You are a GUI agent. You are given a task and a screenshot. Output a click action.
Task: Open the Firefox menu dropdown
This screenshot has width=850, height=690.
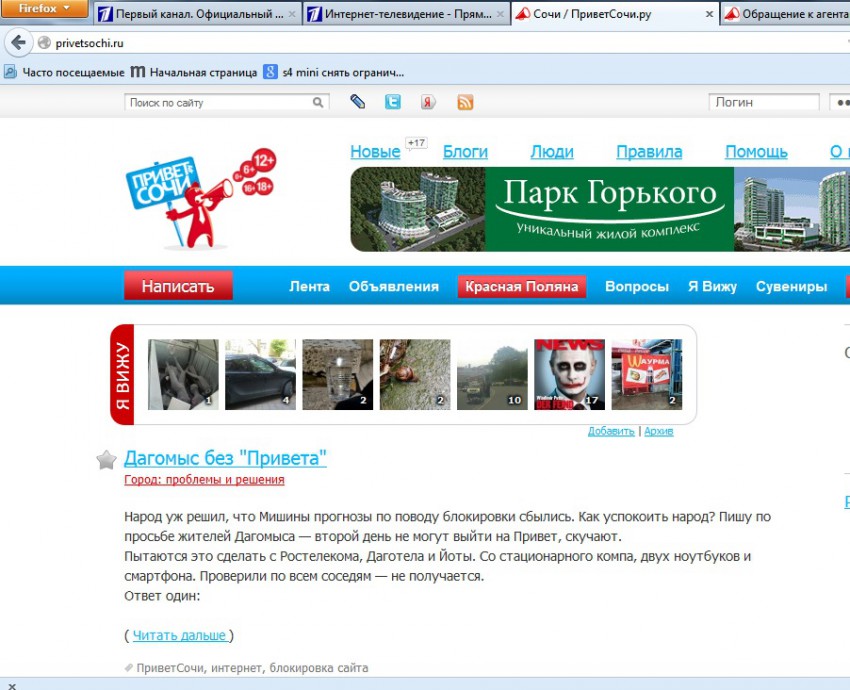click(x=45, y=9)
